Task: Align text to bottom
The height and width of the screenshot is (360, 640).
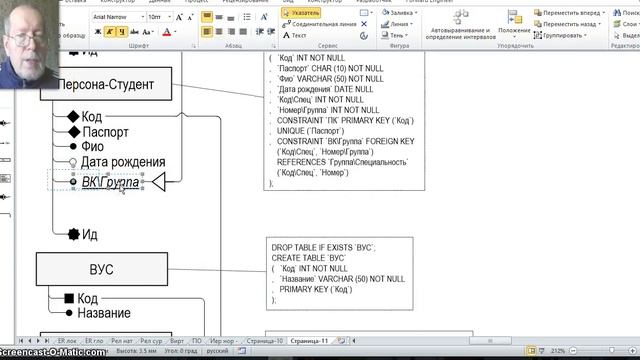Action: point(231,17)
